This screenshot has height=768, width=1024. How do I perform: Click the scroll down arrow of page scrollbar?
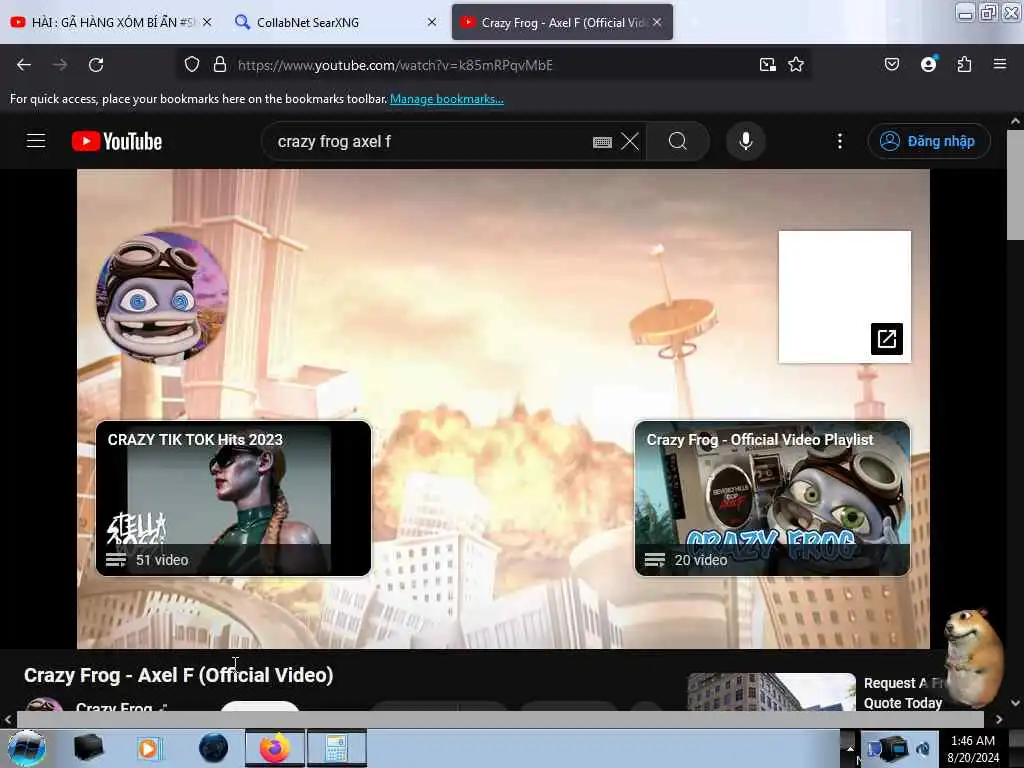[1015, 703]
